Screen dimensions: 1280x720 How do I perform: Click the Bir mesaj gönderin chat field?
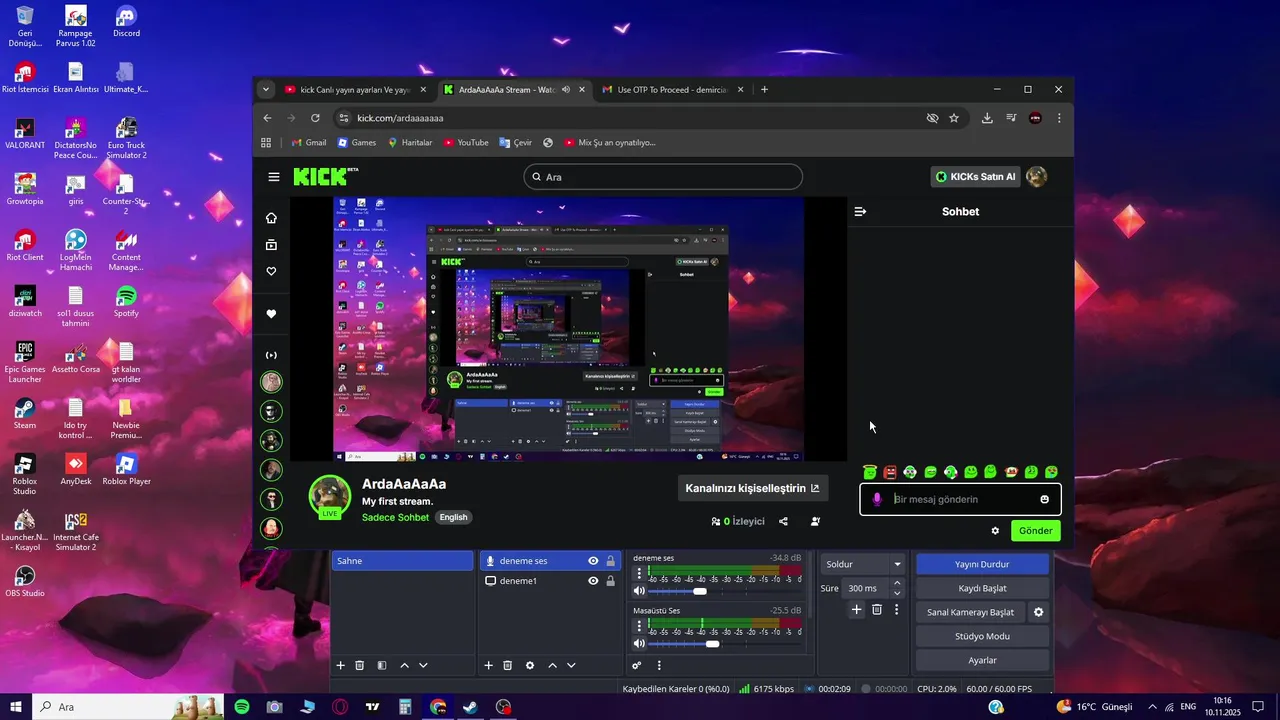(x=960, y=499)
